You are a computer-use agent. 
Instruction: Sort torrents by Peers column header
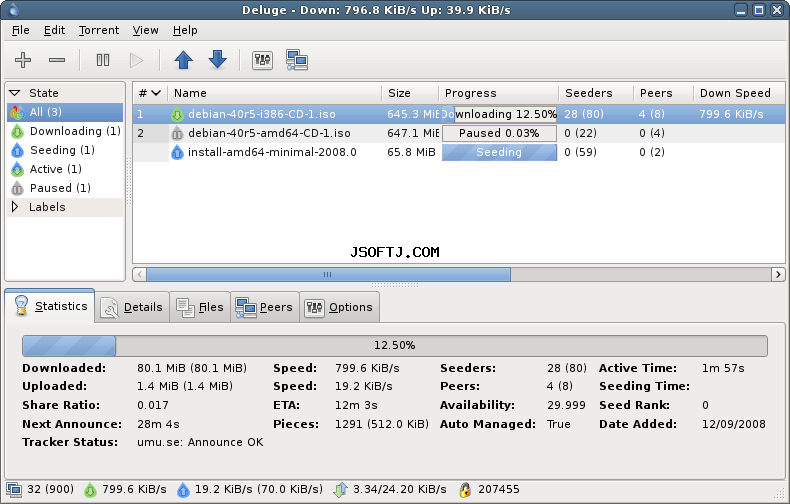click(x=664, y=93)
